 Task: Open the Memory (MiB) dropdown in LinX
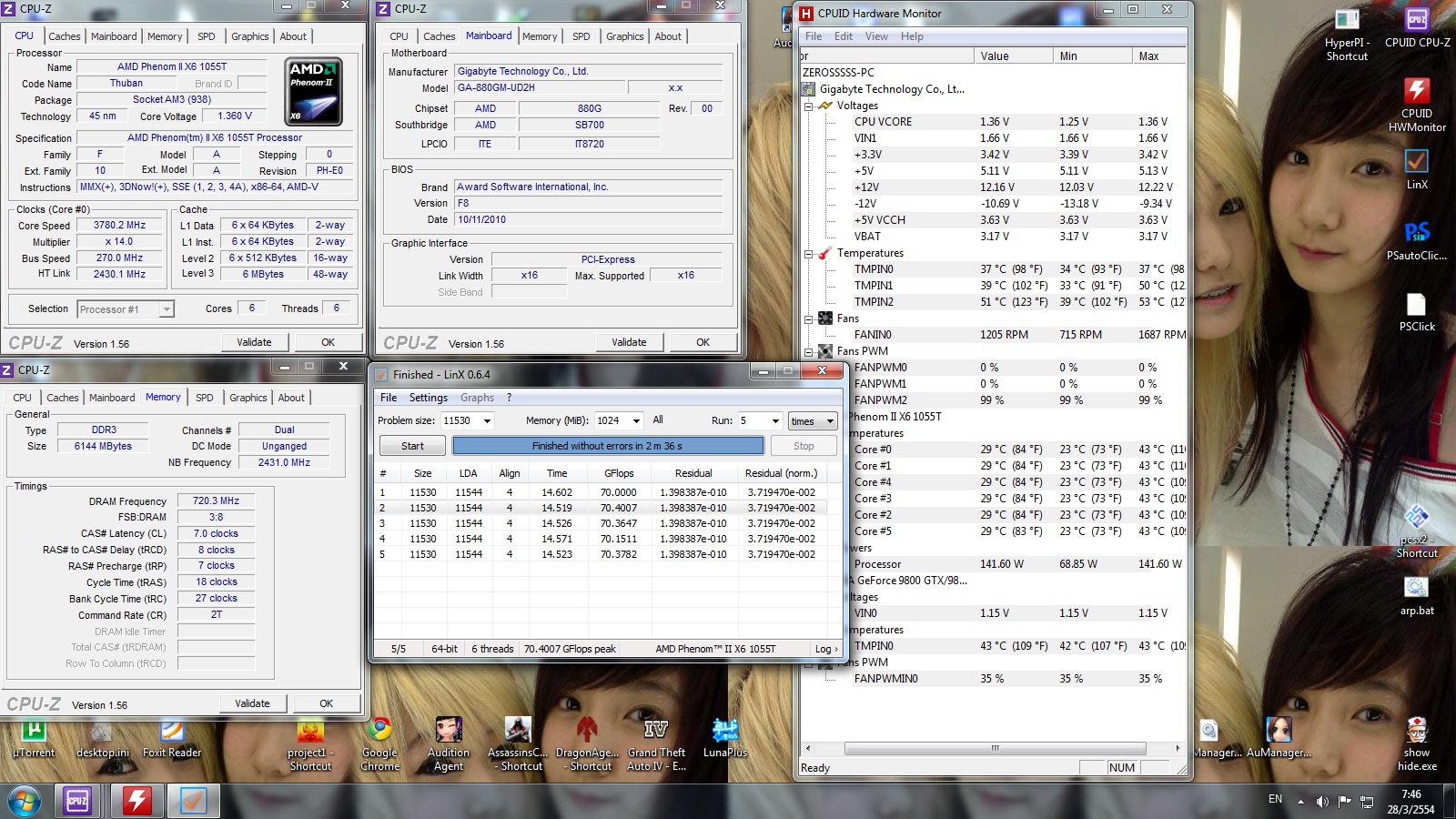tap(635, 421)
